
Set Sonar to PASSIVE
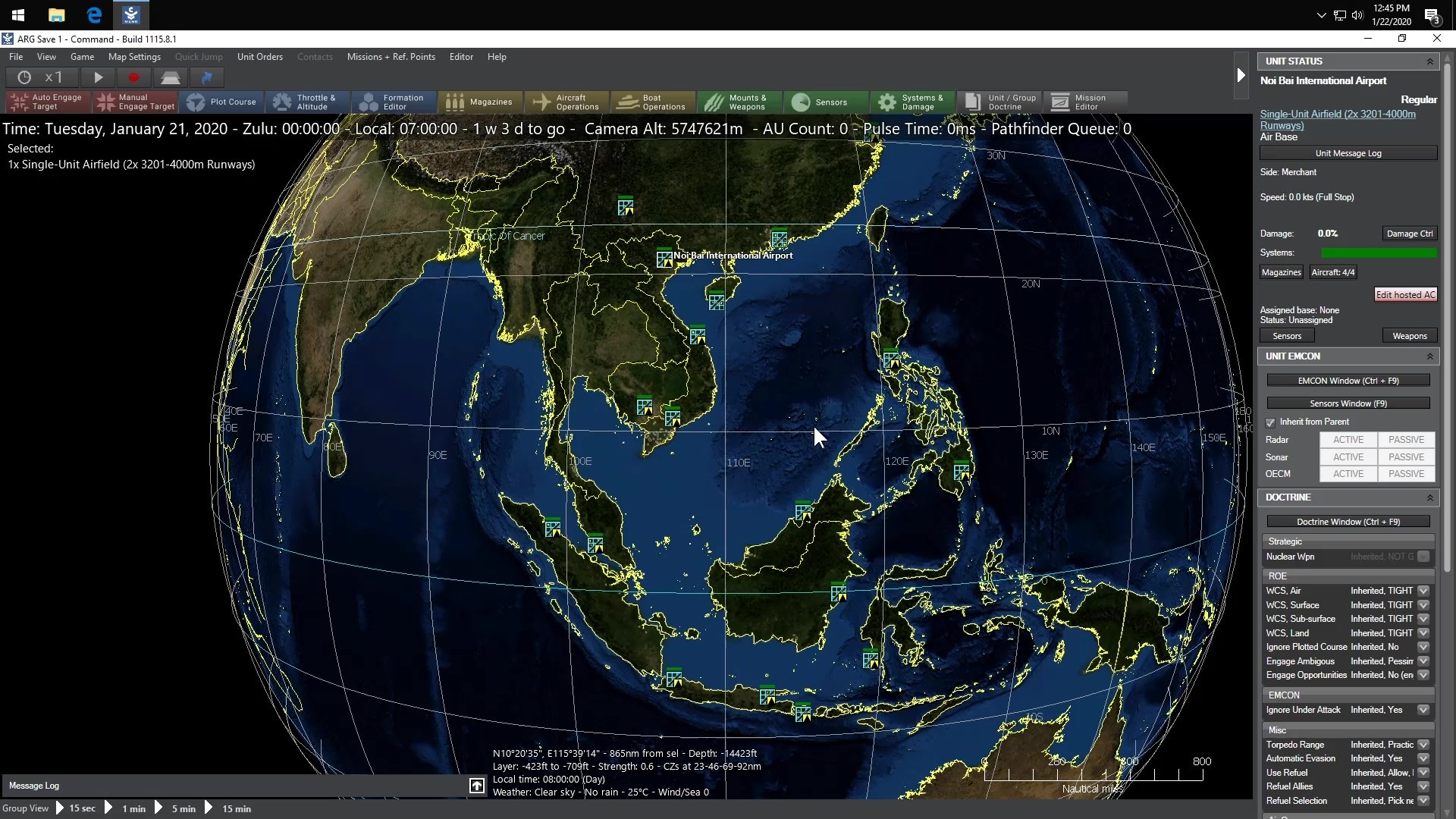[x=1406, y=457]
